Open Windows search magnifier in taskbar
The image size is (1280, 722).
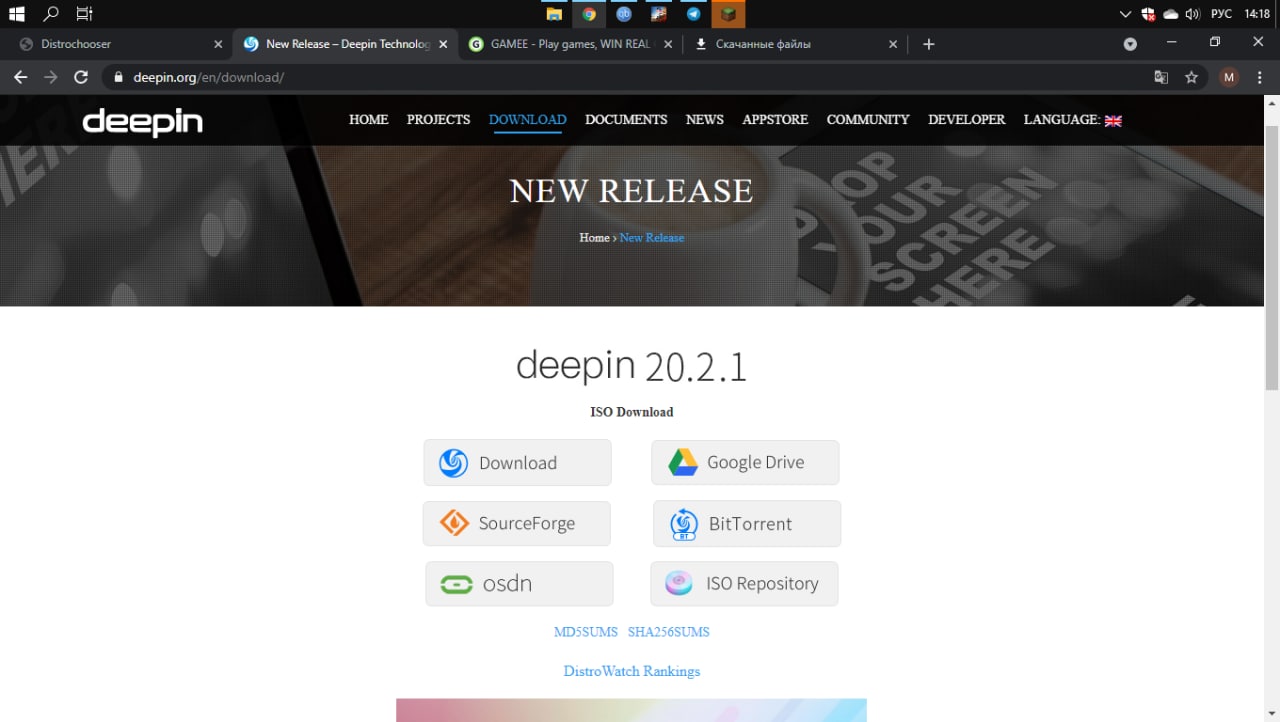(51, 14)
